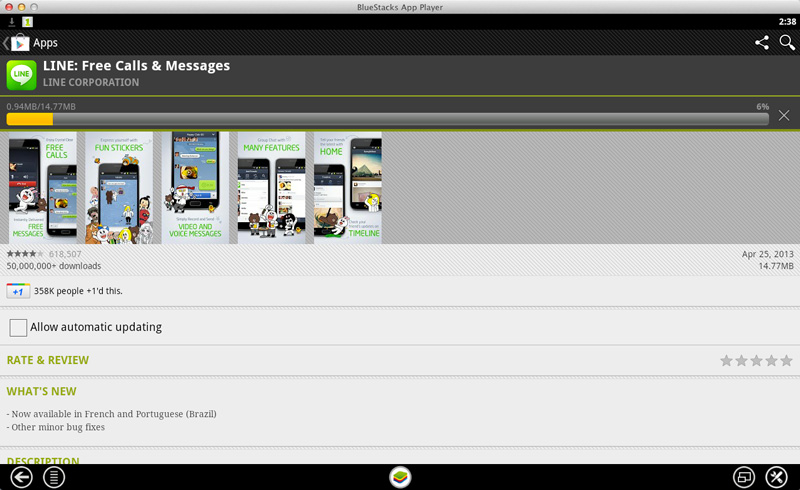Click LINE CORPORATION developer name
Screen dimensions: 800x490
point(91,82)
